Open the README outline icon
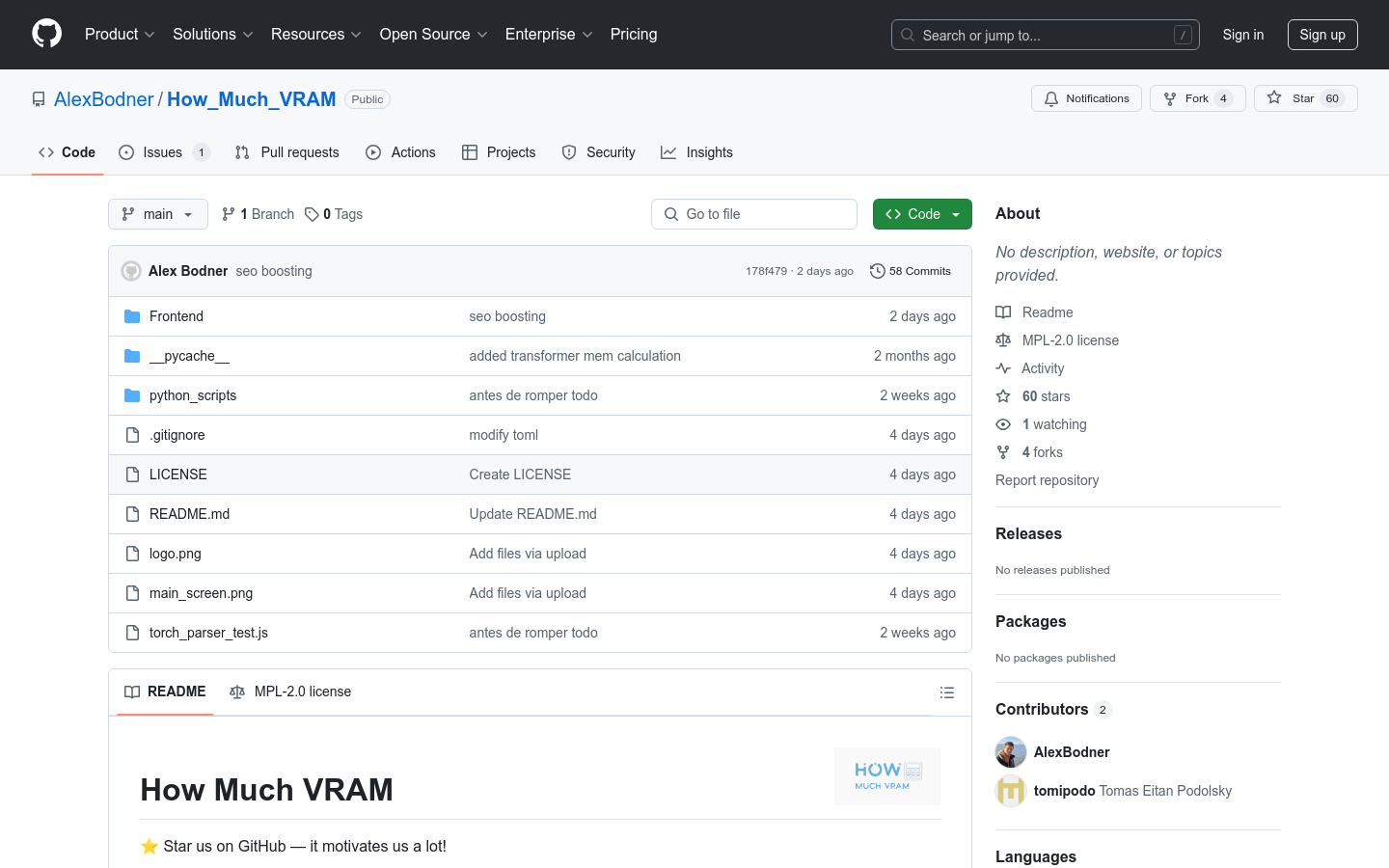Image resolution: width=1389 pixels, height=868 pixels. pyautogui.click(x=947, y=692)
